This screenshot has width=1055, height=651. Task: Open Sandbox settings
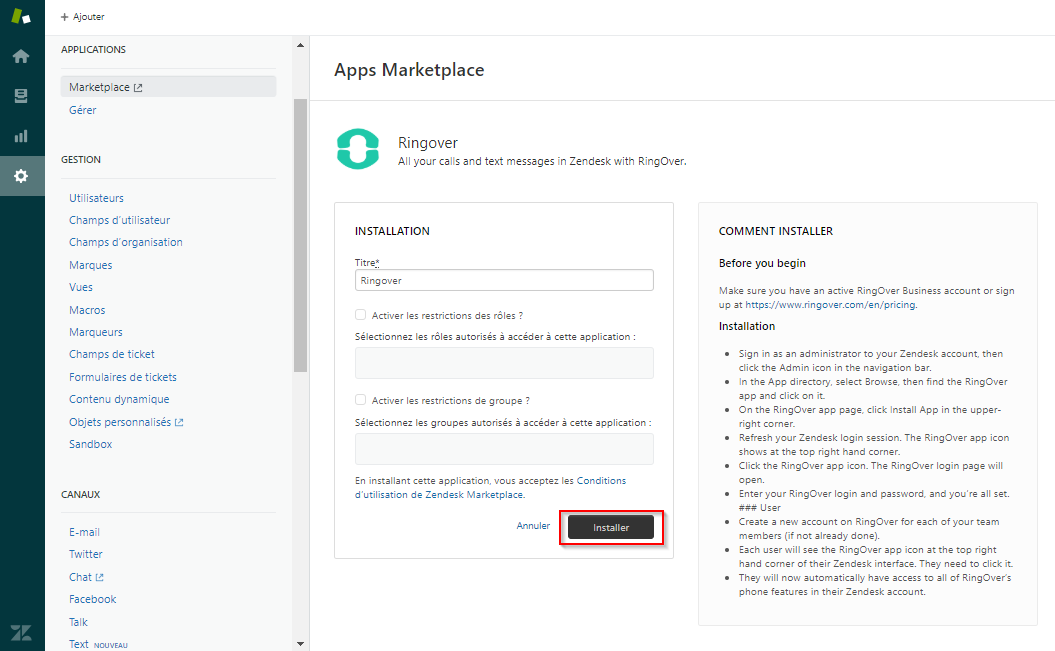(x=91, y=445)
